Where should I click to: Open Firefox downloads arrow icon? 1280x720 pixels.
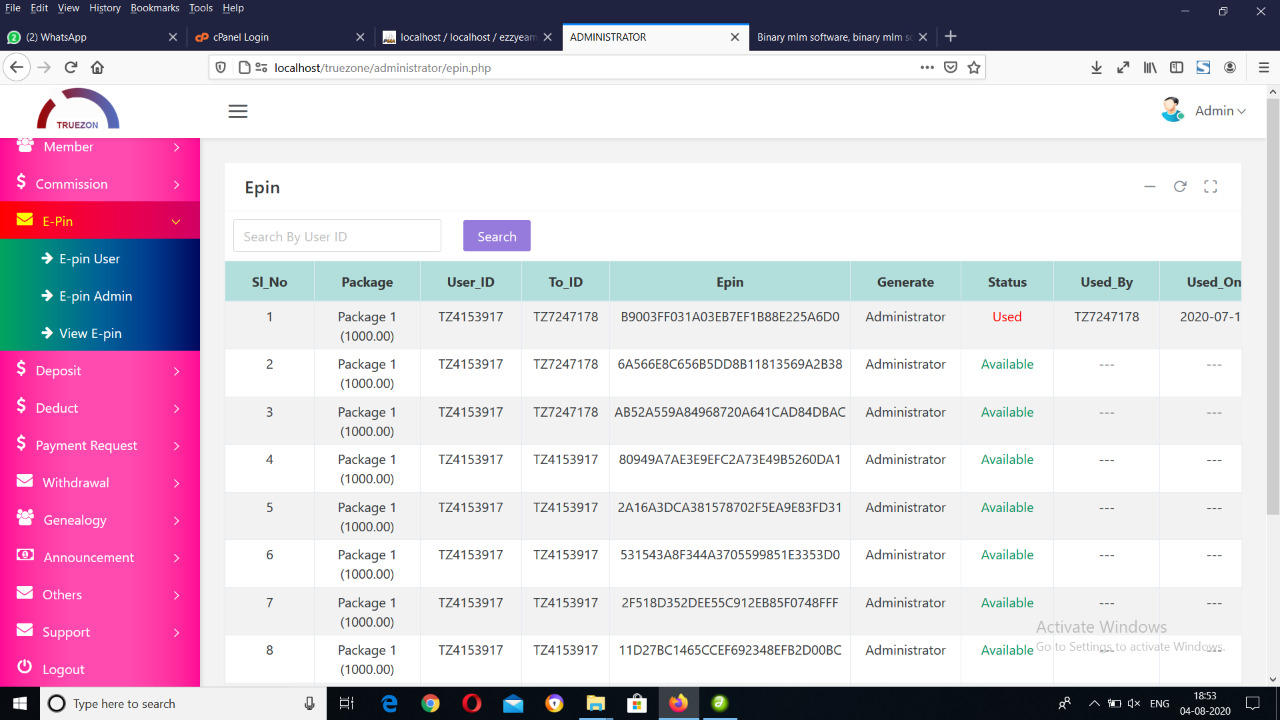point(1096,68)
